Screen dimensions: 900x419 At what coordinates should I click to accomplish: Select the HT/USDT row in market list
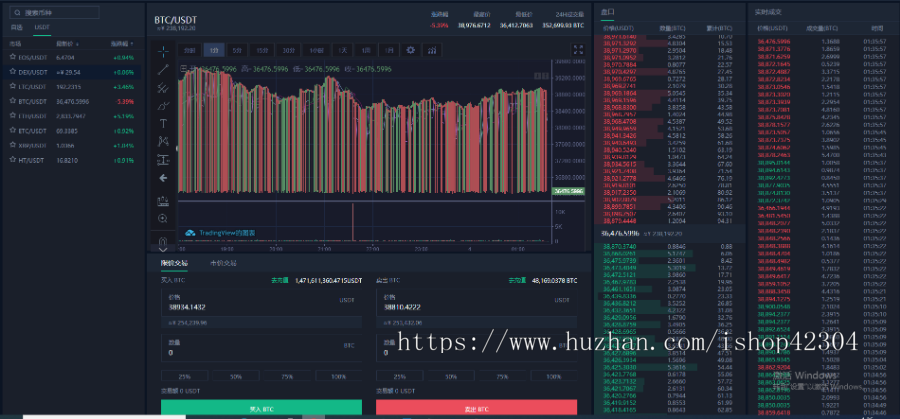pyautogui.click(x=72, y=160)
